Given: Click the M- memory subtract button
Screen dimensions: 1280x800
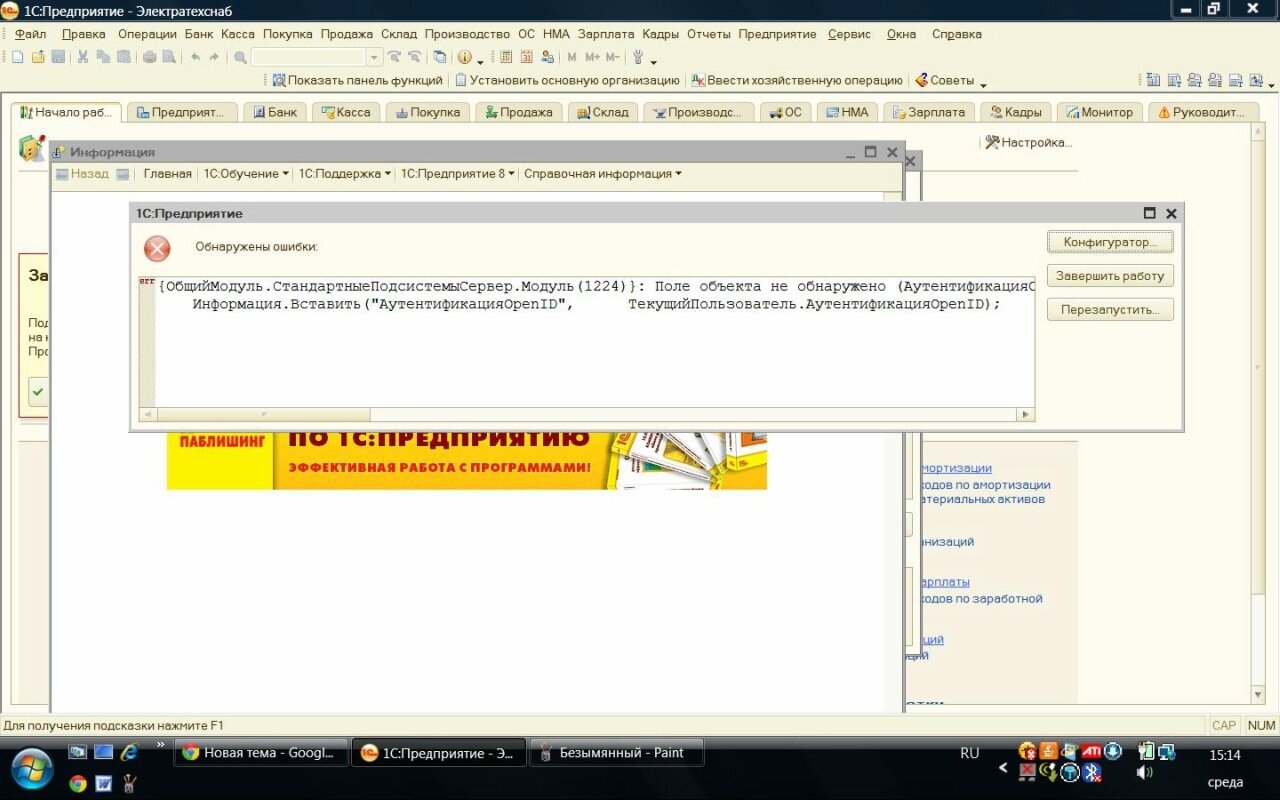Looking at the screenshot, I should 612,57.
